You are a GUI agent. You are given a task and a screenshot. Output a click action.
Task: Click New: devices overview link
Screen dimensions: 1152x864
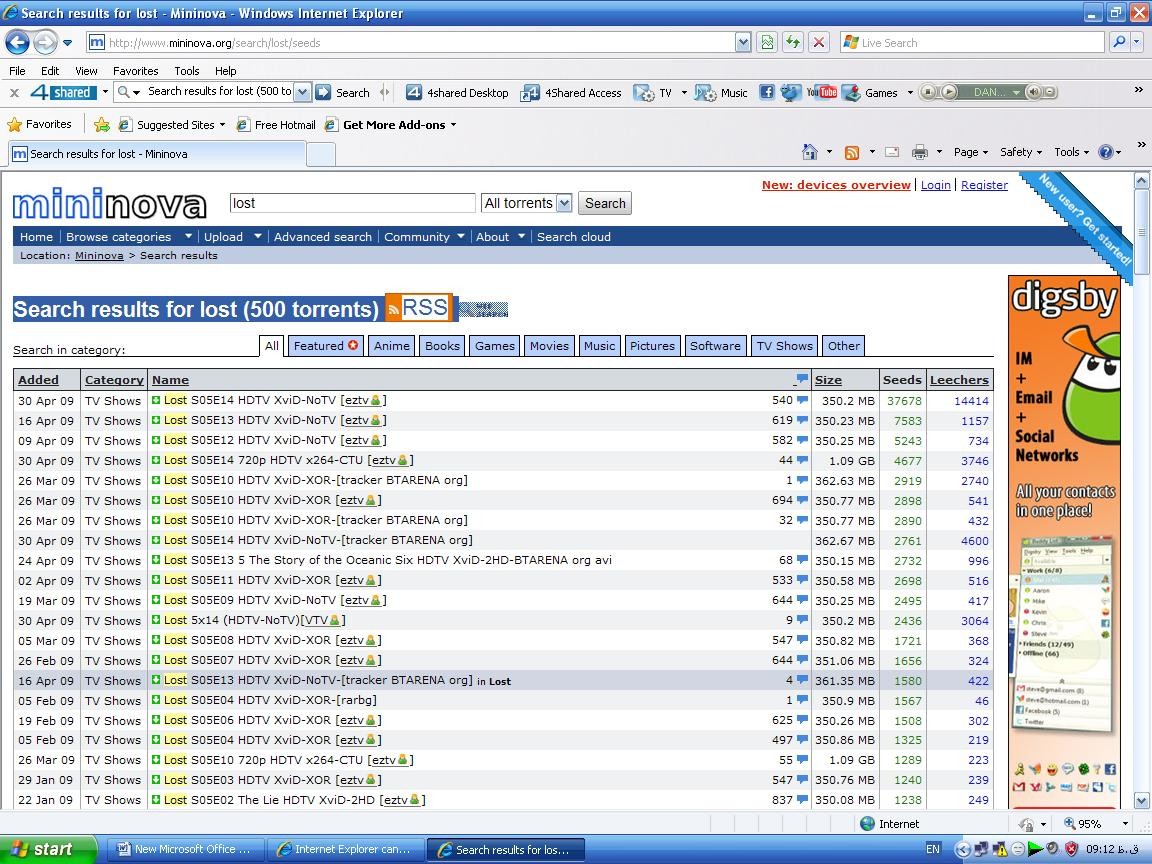pyautogui.click(x=836, y=185)
